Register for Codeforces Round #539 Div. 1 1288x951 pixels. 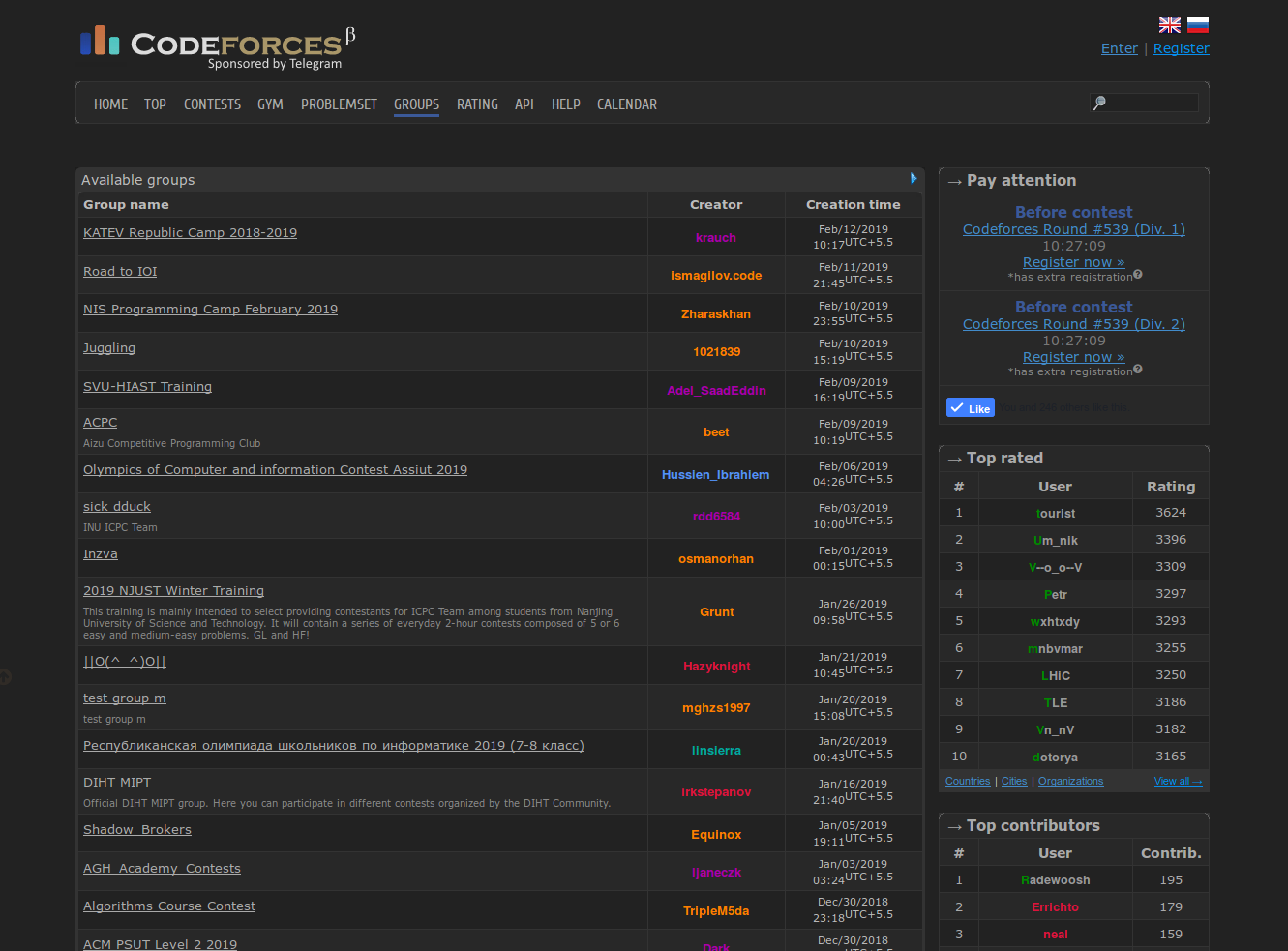pos(1073,261)
